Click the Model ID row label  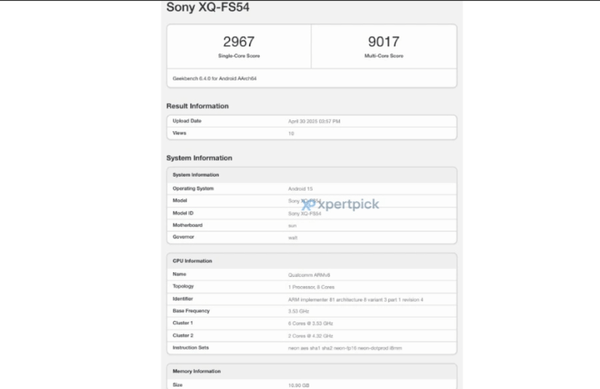pyautogui.click(x=183, y=213)
